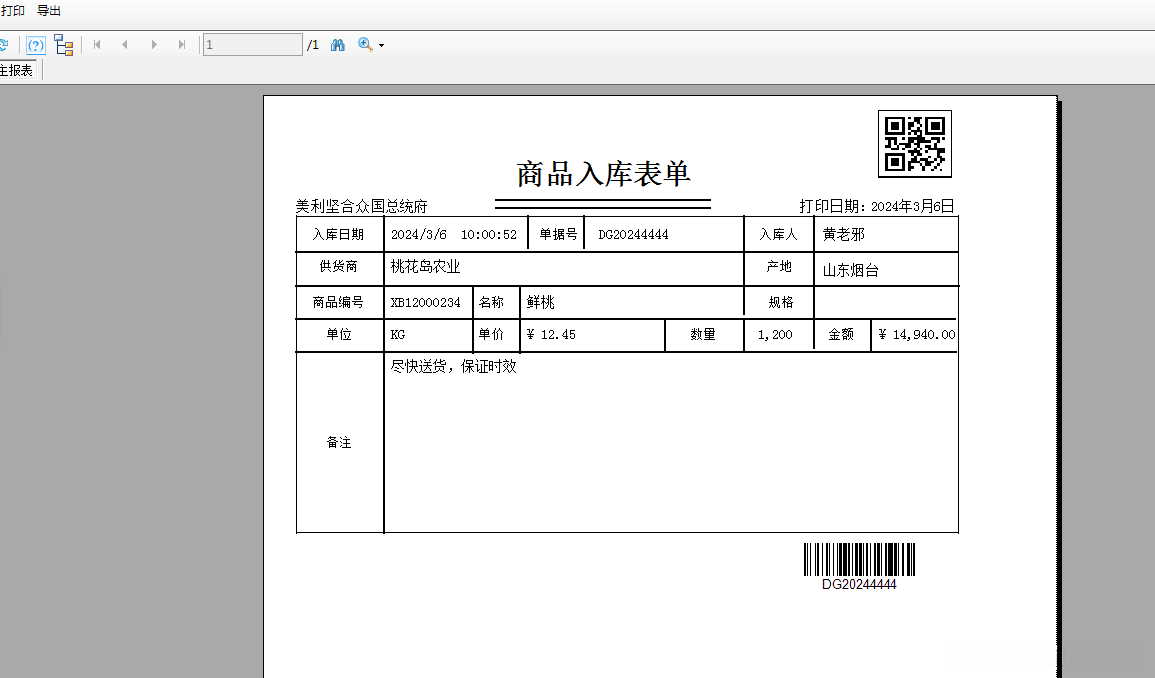Click the 单位 label cell

coord(339,335)
